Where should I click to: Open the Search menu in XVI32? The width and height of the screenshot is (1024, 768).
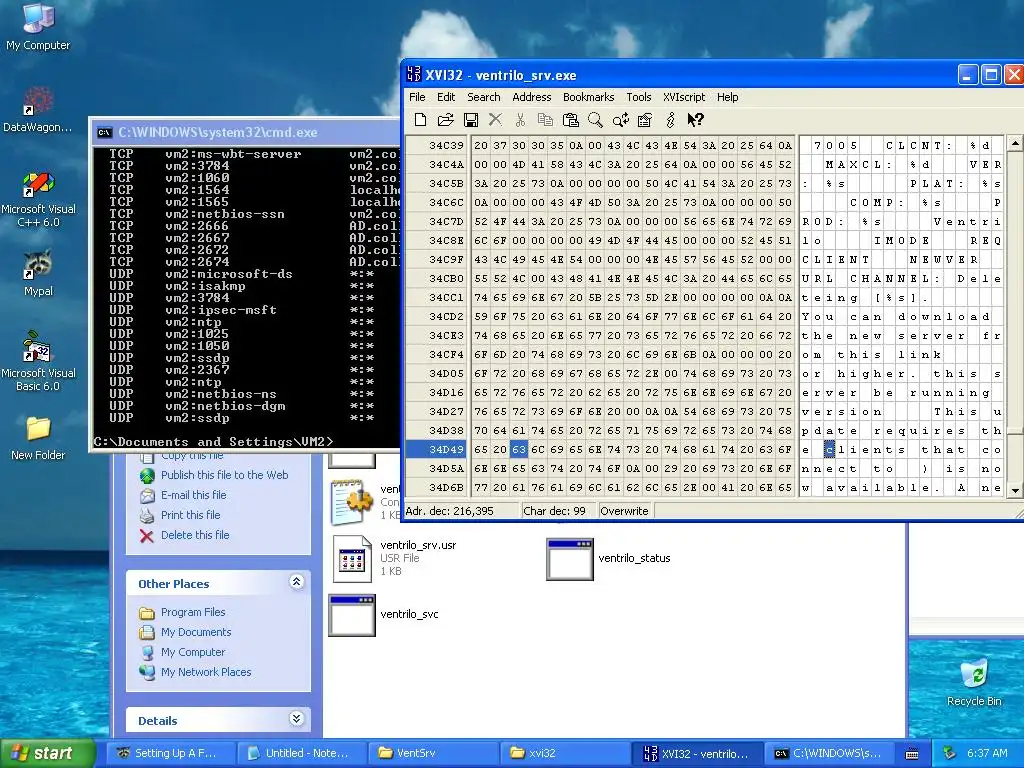pyautogui.click(x=483, y=97)
